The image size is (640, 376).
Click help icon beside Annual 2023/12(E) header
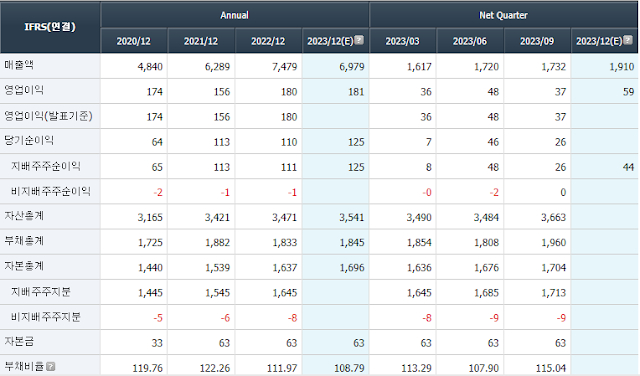359,40
